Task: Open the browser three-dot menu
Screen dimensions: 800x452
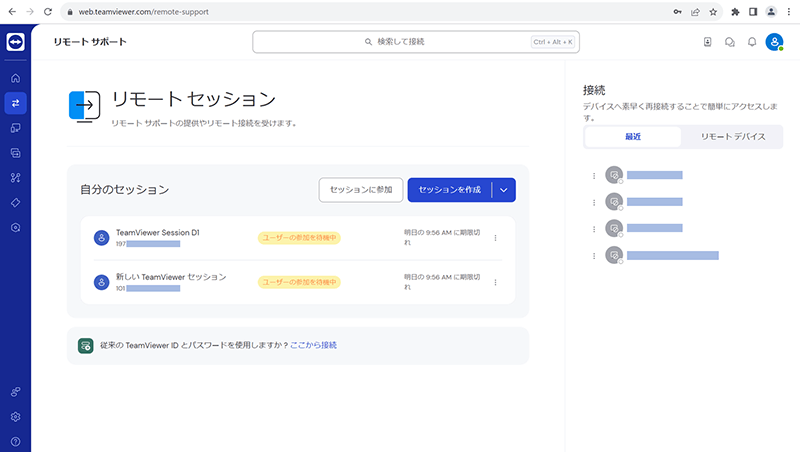Action: tap(789, 12)
